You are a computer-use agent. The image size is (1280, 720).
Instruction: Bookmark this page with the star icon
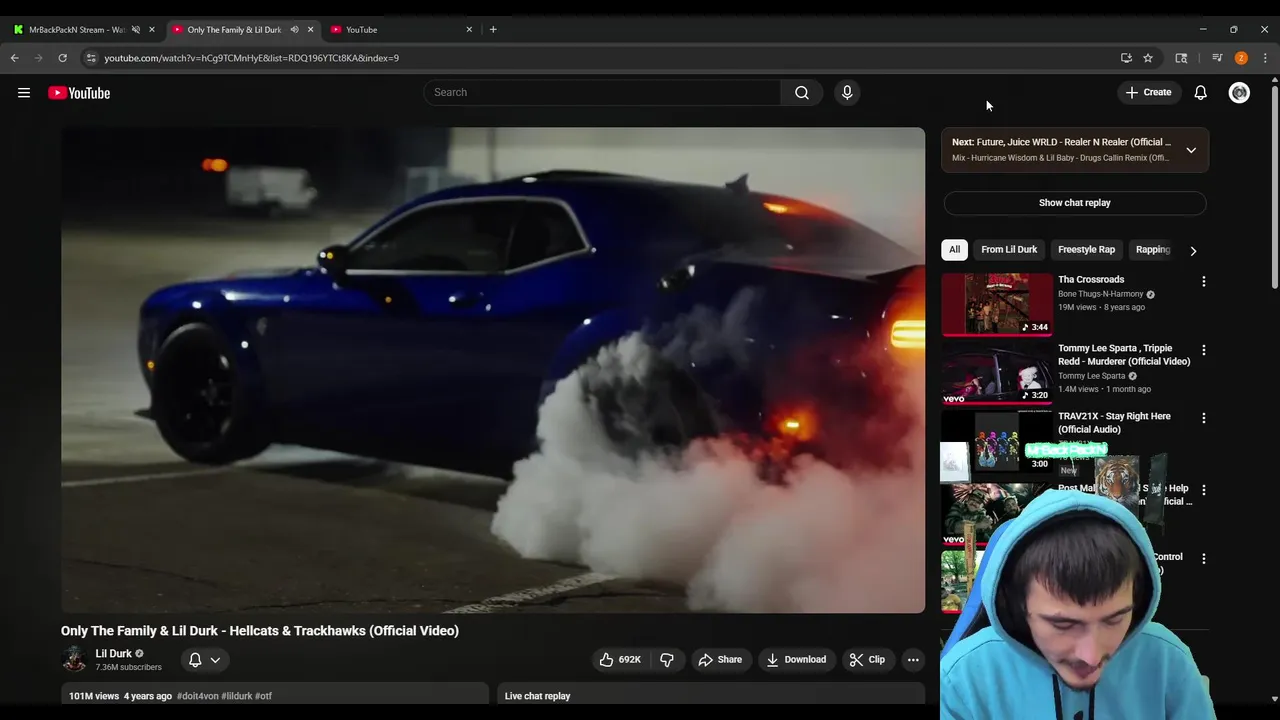coord(1148,58)
